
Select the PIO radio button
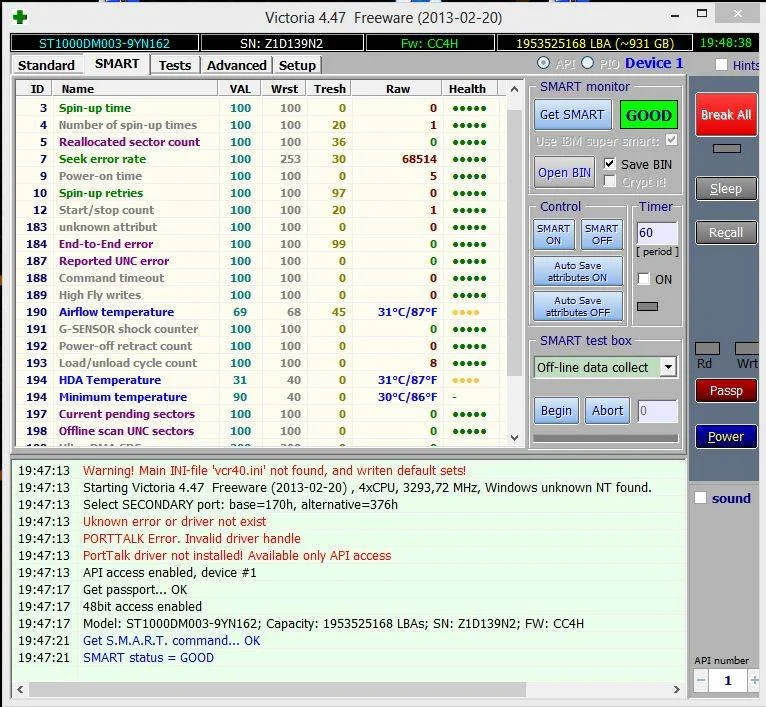click(x=588, y=63)
